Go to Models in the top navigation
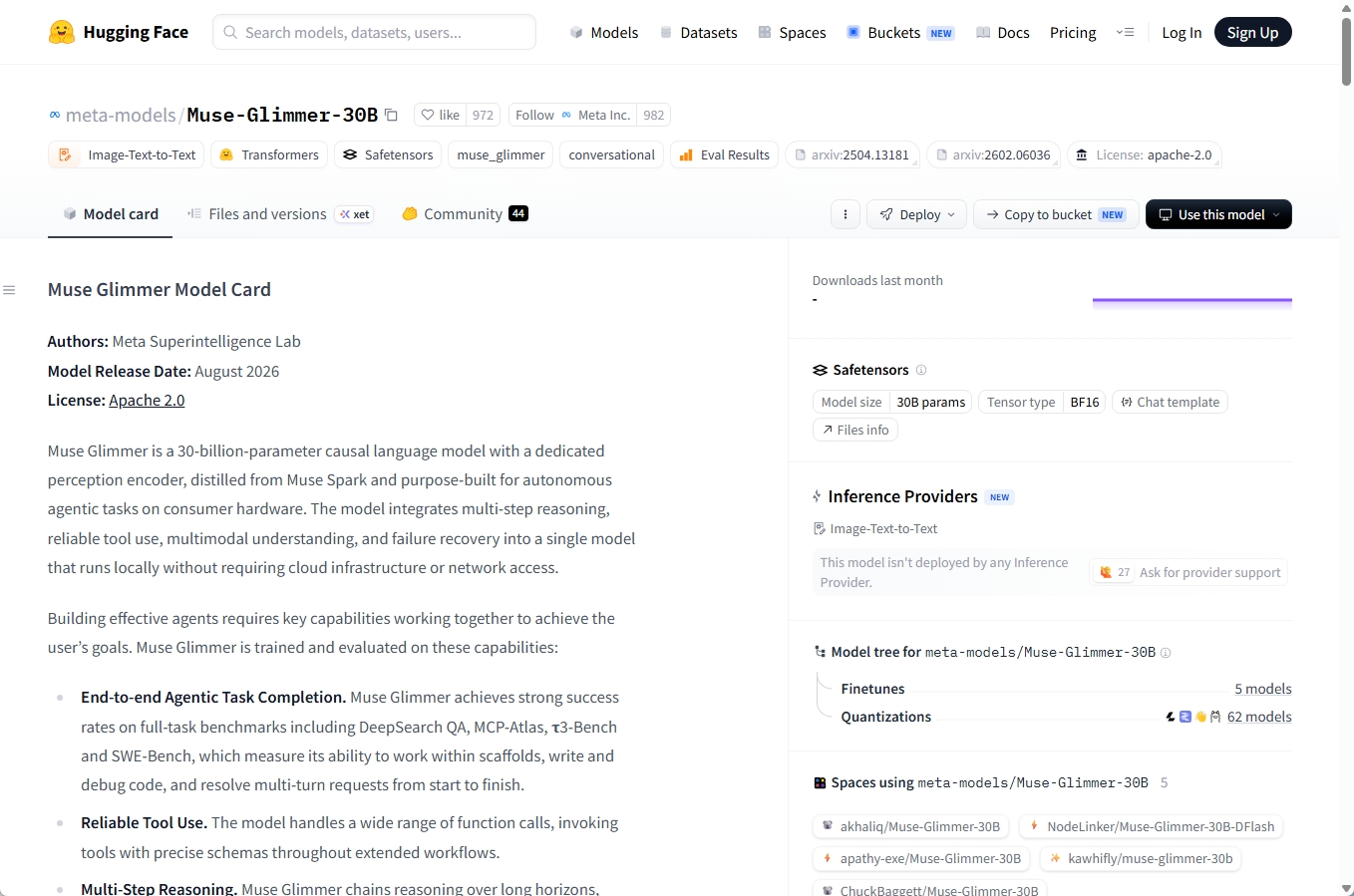Viewport: 1354px width, 896px height. tap(603, 33)
